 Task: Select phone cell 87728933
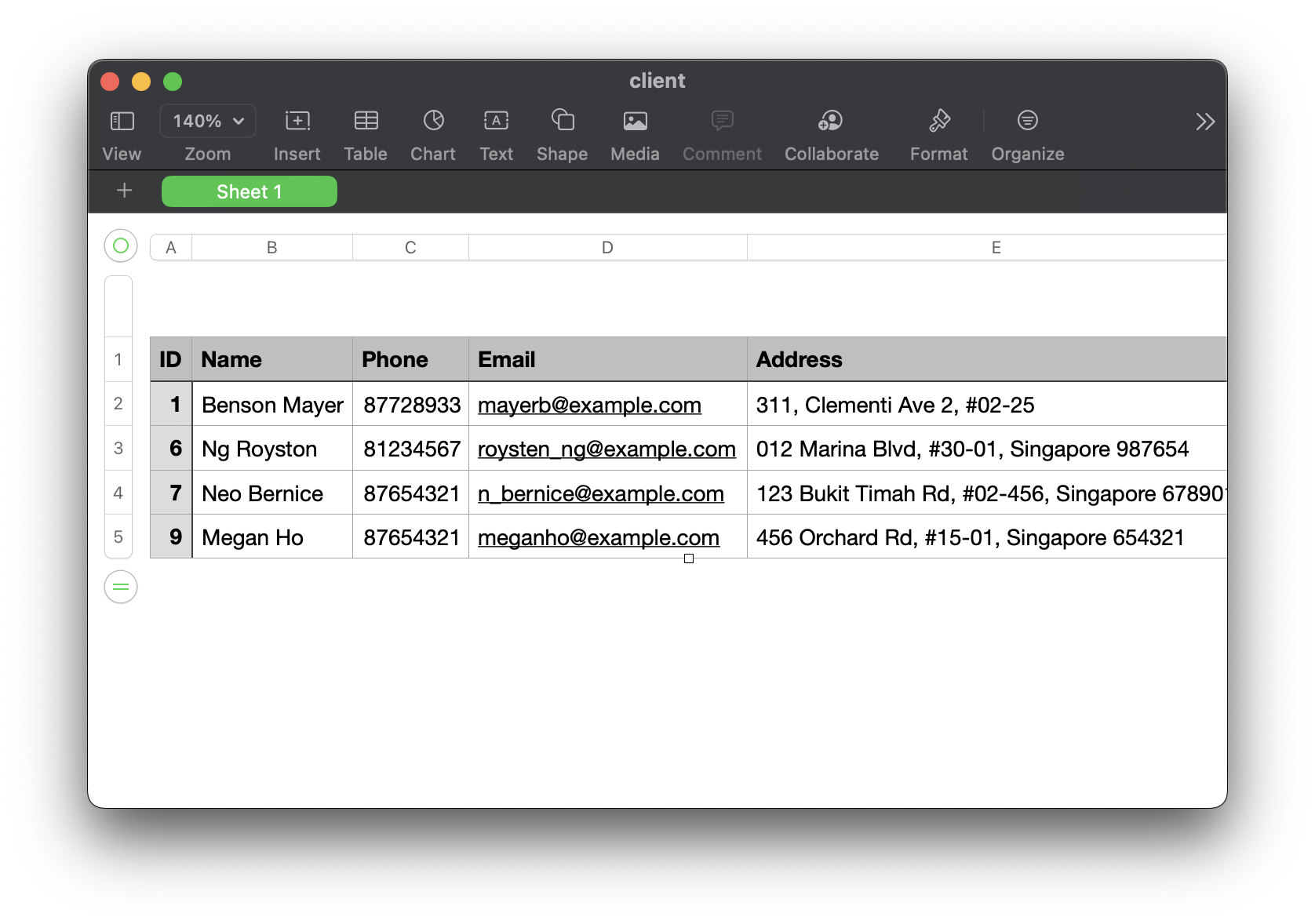click(410, 404)
